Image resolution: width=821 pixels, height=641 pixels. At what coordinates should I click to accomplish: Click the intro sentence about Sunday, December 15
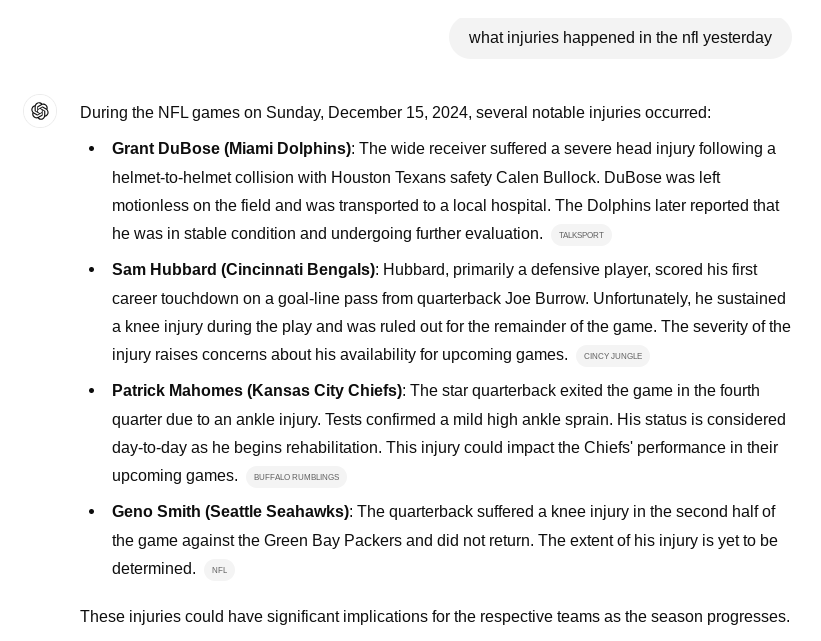(x=395, y=113)
